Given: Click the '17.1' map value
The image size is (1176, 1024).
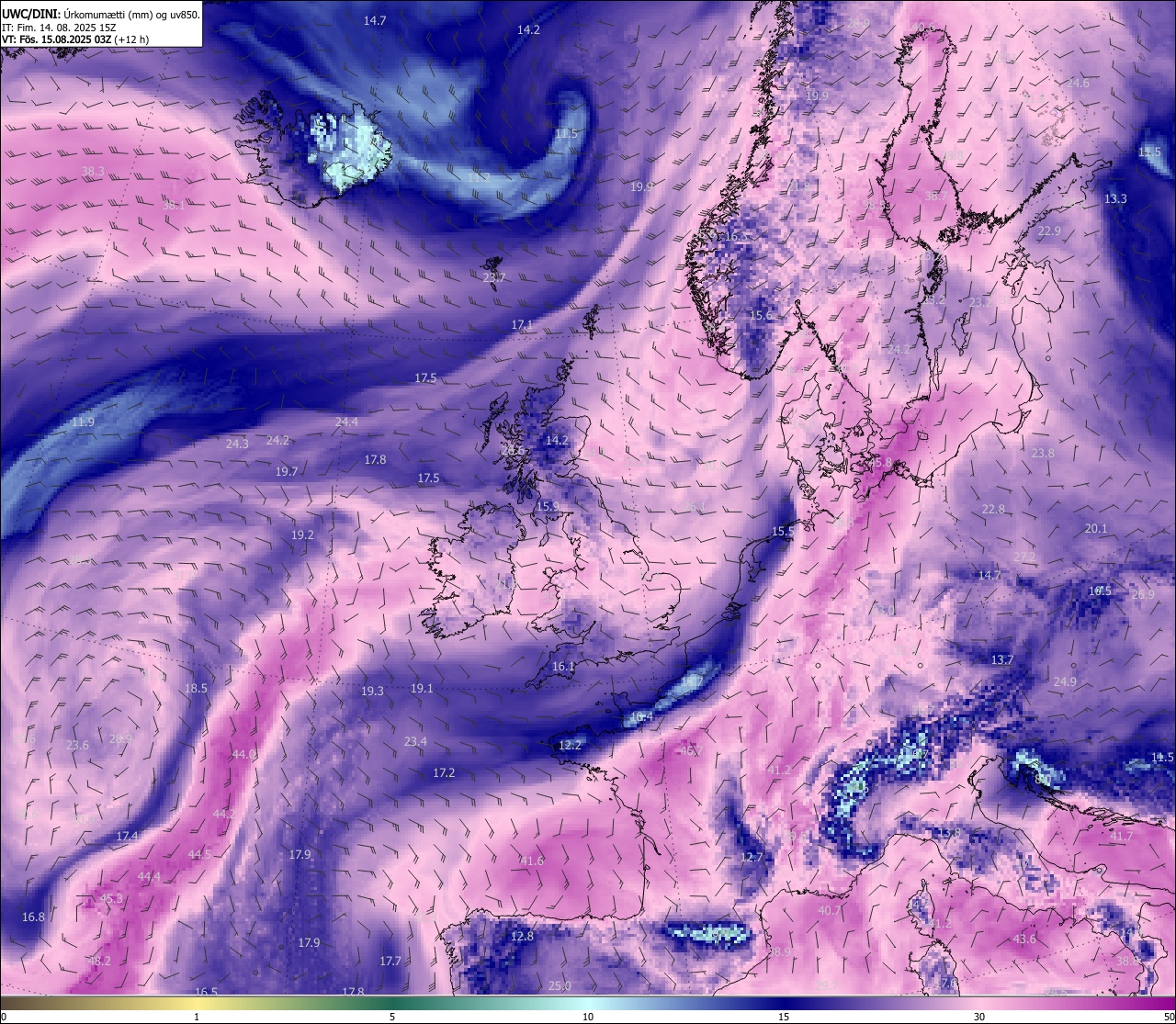Looking at the screenshot, I should 523,325.
